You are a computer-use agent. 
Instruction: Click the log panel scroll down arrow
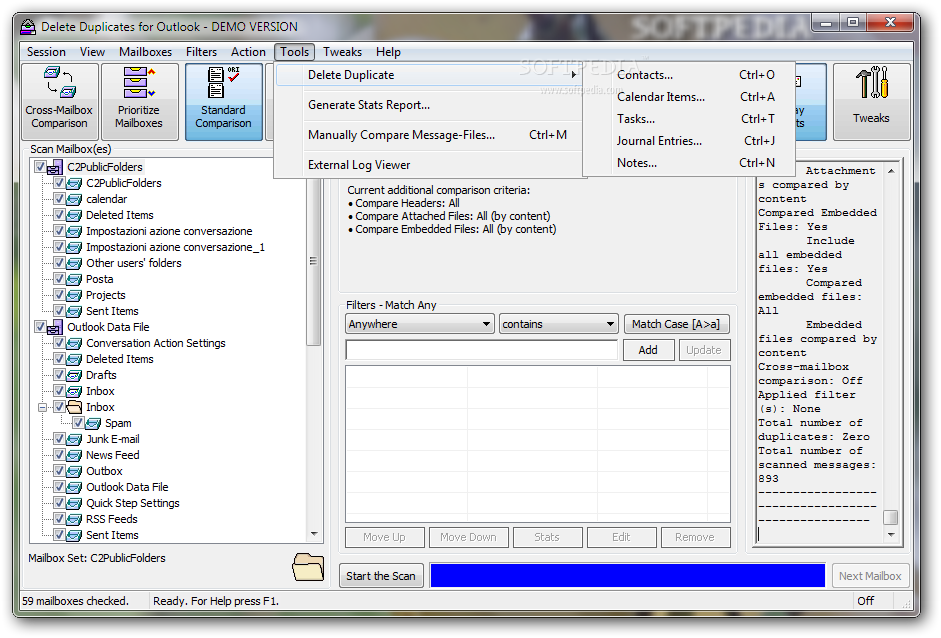[x=891, y=535]
